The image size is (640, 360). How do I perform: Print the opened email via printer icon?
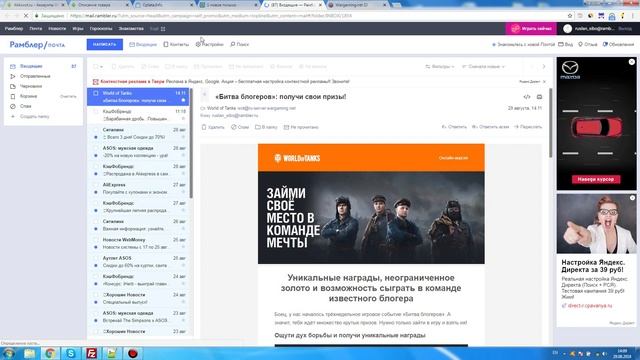[x=539, y=97]
